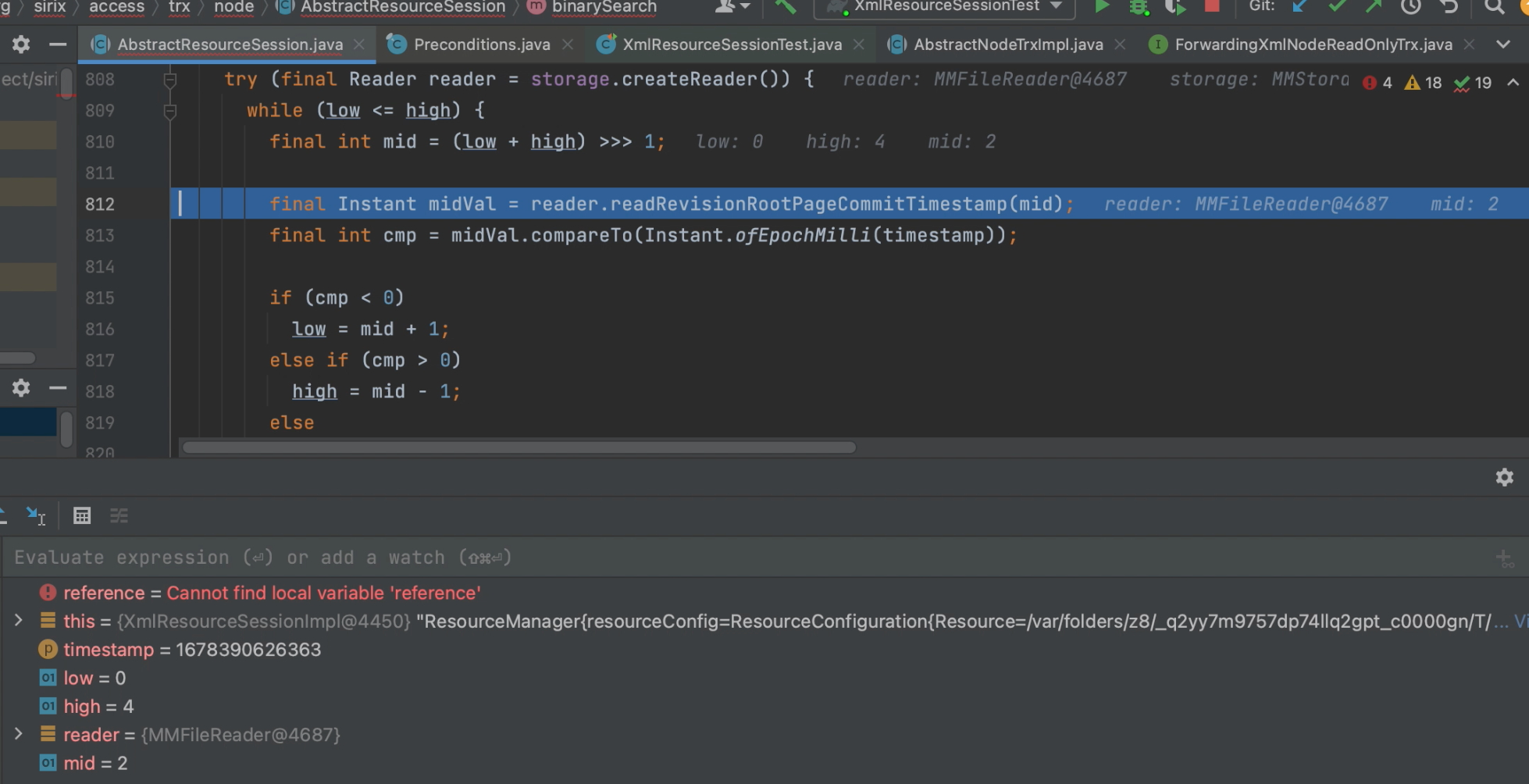Viewport: 1529px width, 784px height.
Task: Show hidden editor tabs chevron
Action: [1503, 45]
